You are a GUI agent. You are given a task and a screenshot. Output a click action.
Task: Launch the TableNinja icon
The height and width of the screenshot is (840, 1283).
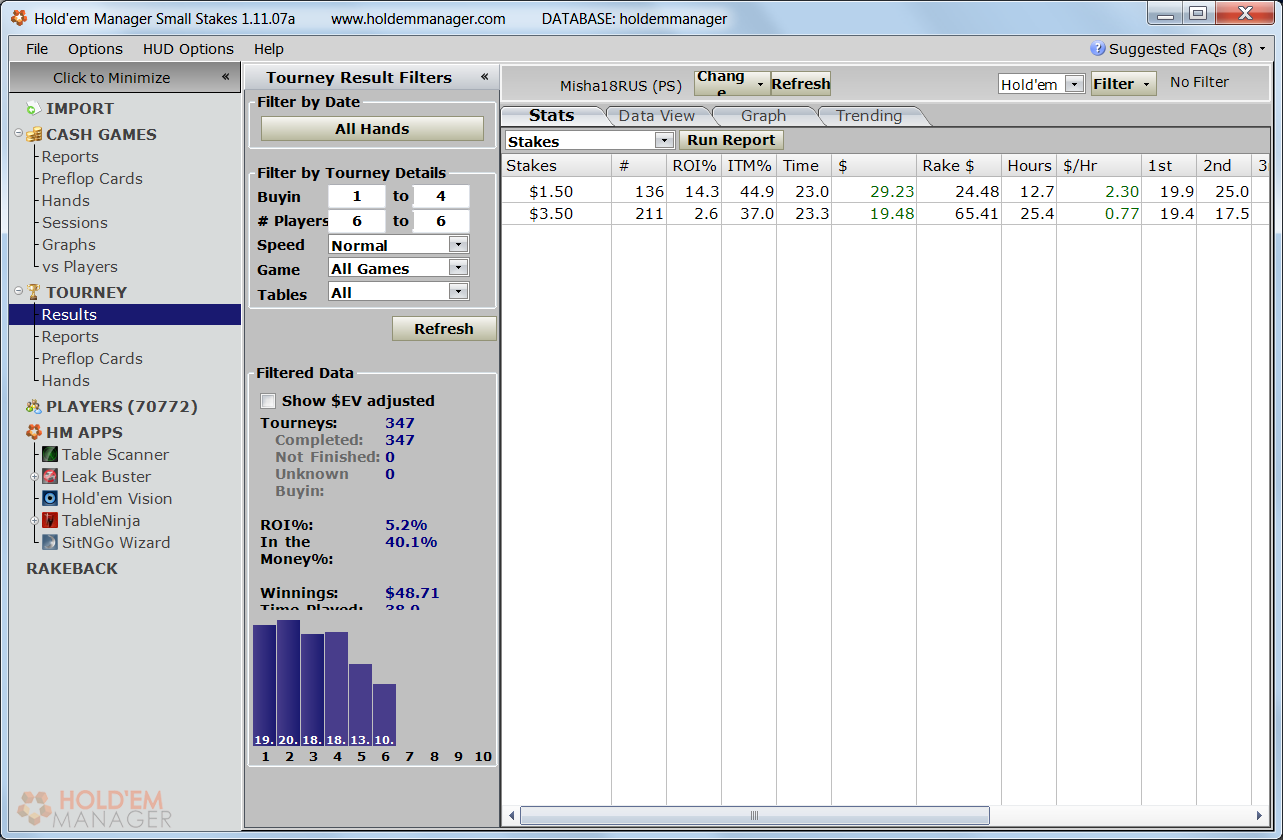pyautogui.click(x=50, y=521)
